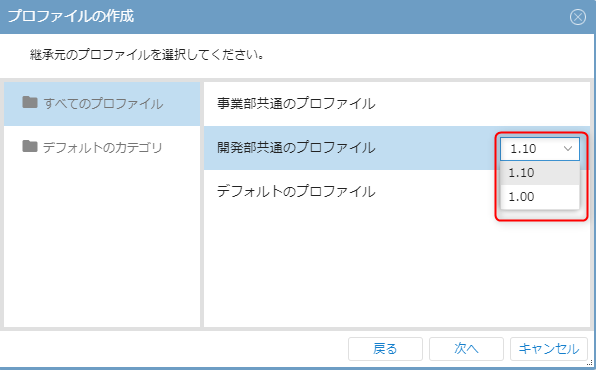Click the folder icon beside デフォルトのカテゴリ

30,146
